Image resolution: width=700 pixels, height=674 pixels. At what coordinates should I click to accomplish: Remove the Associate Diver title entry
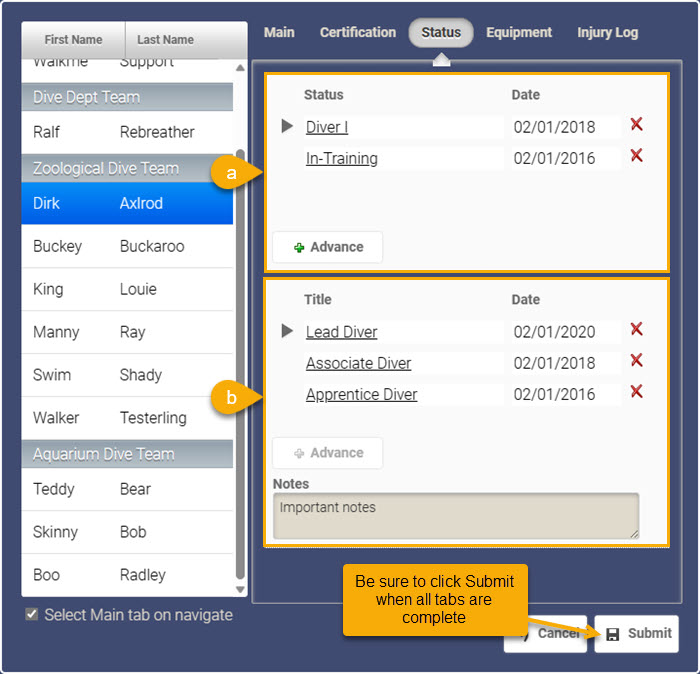(636, 360)
